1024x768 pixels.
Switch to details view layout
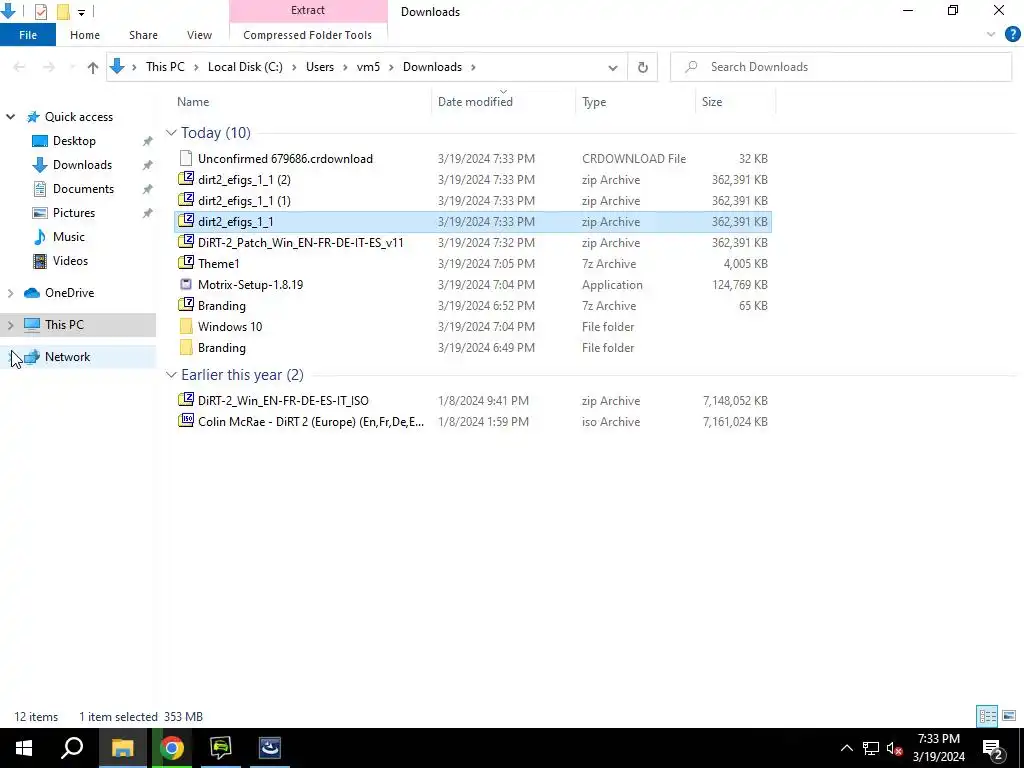pos(987,716)
